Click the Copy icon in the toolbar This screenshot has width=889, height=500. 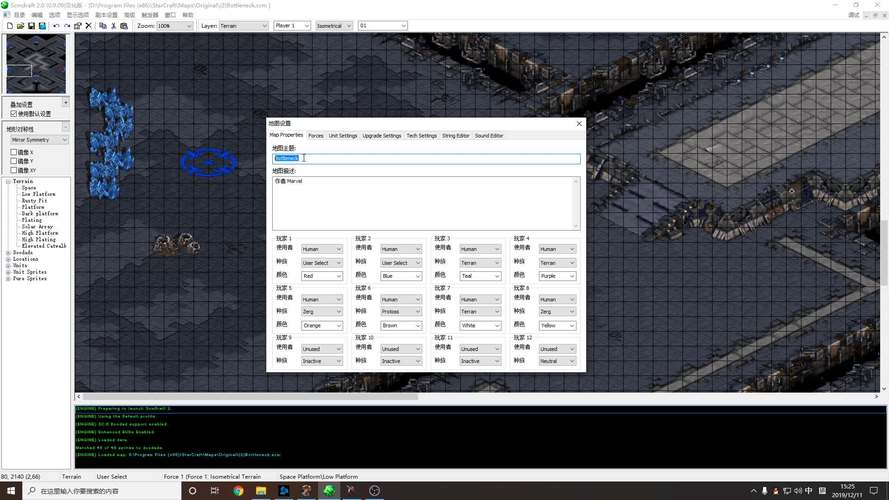[103, 26]
